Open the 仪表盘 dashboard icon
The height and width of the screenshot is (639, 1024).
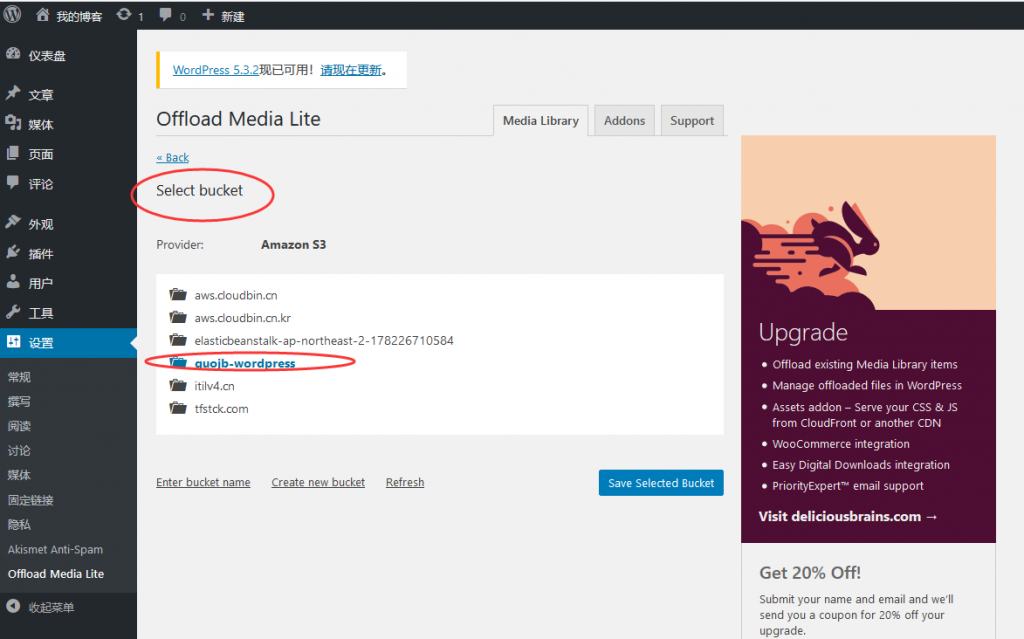tap(13, 54)
